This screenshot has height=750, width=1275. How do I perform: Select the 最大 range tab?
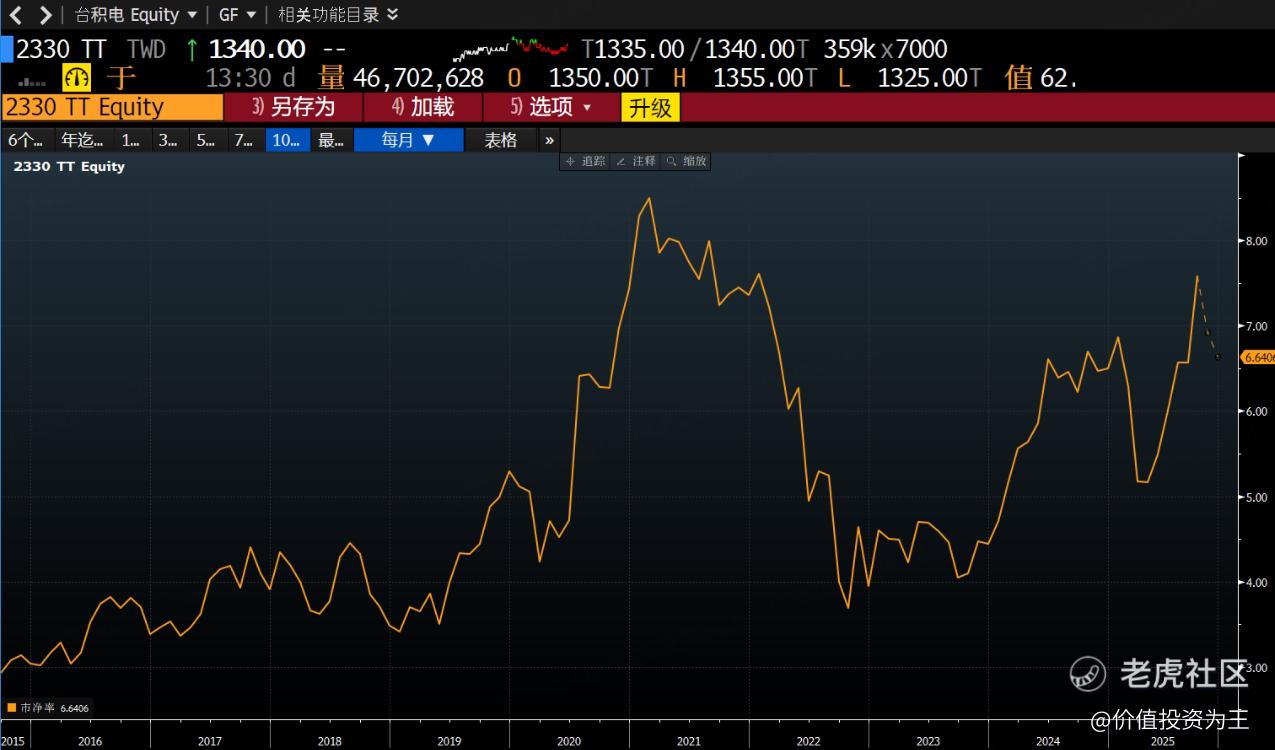coord(331,140)
